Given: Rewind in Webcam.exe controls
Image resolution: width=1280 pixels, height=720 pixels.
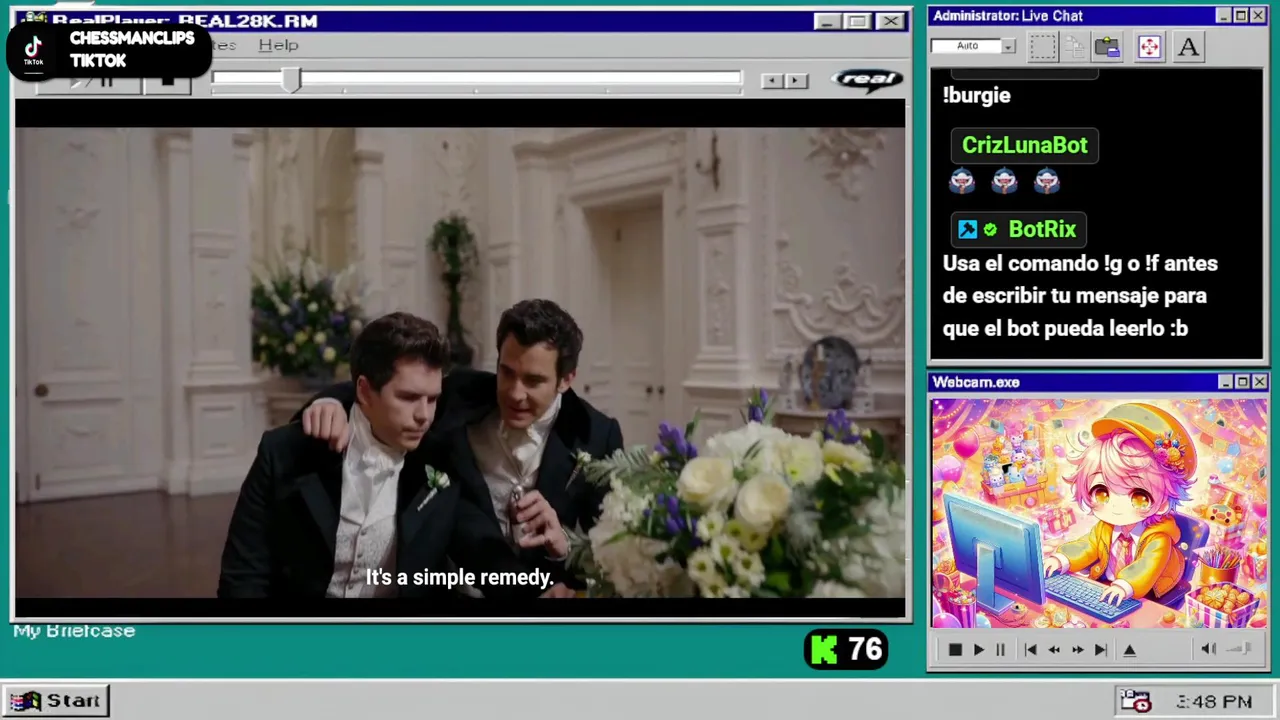Looking at the screenshot, I should pyautogui.click(x=1054, y=650).
